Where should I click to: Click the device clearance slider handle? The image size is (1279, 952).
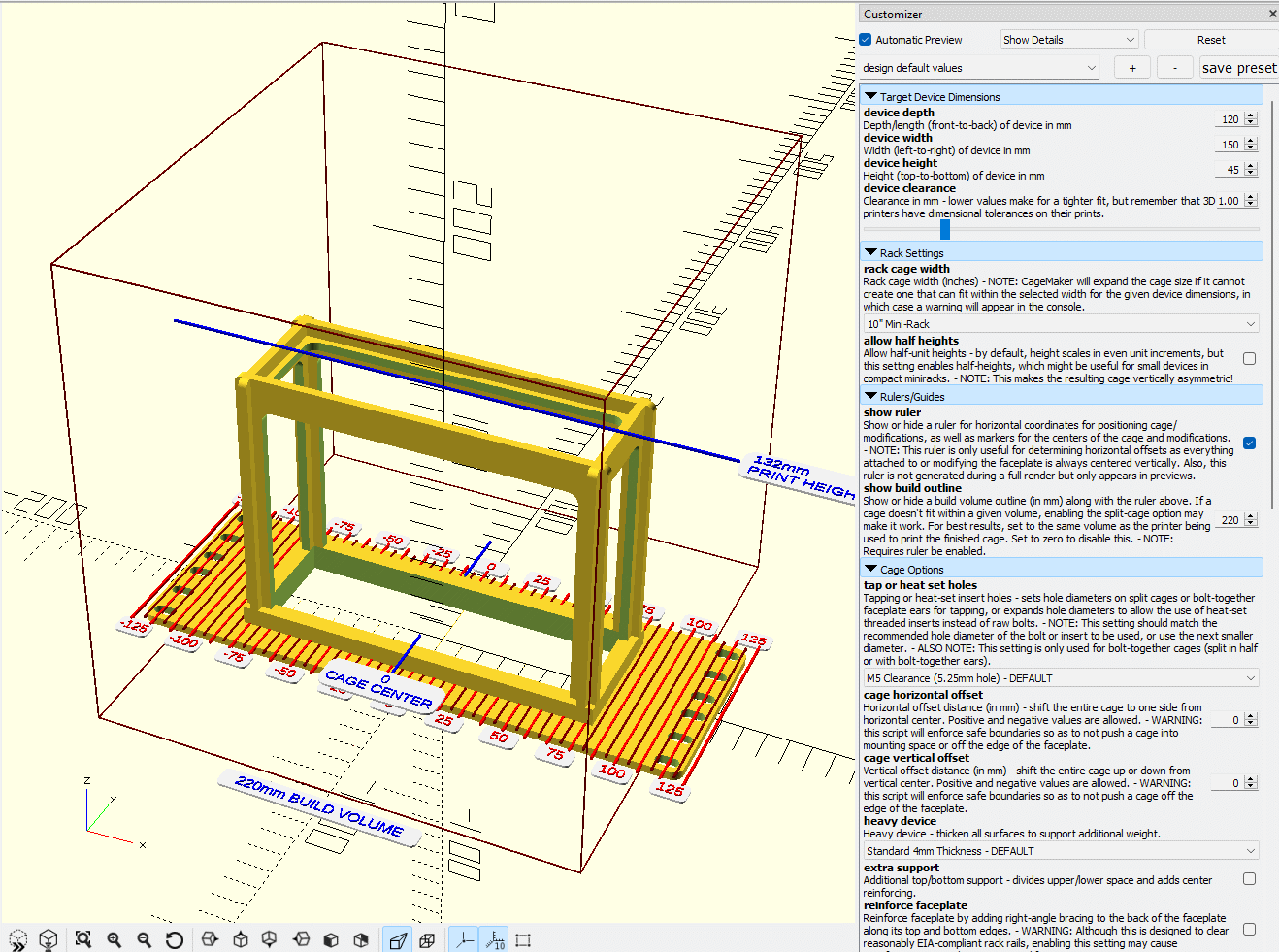coord(944,229)
